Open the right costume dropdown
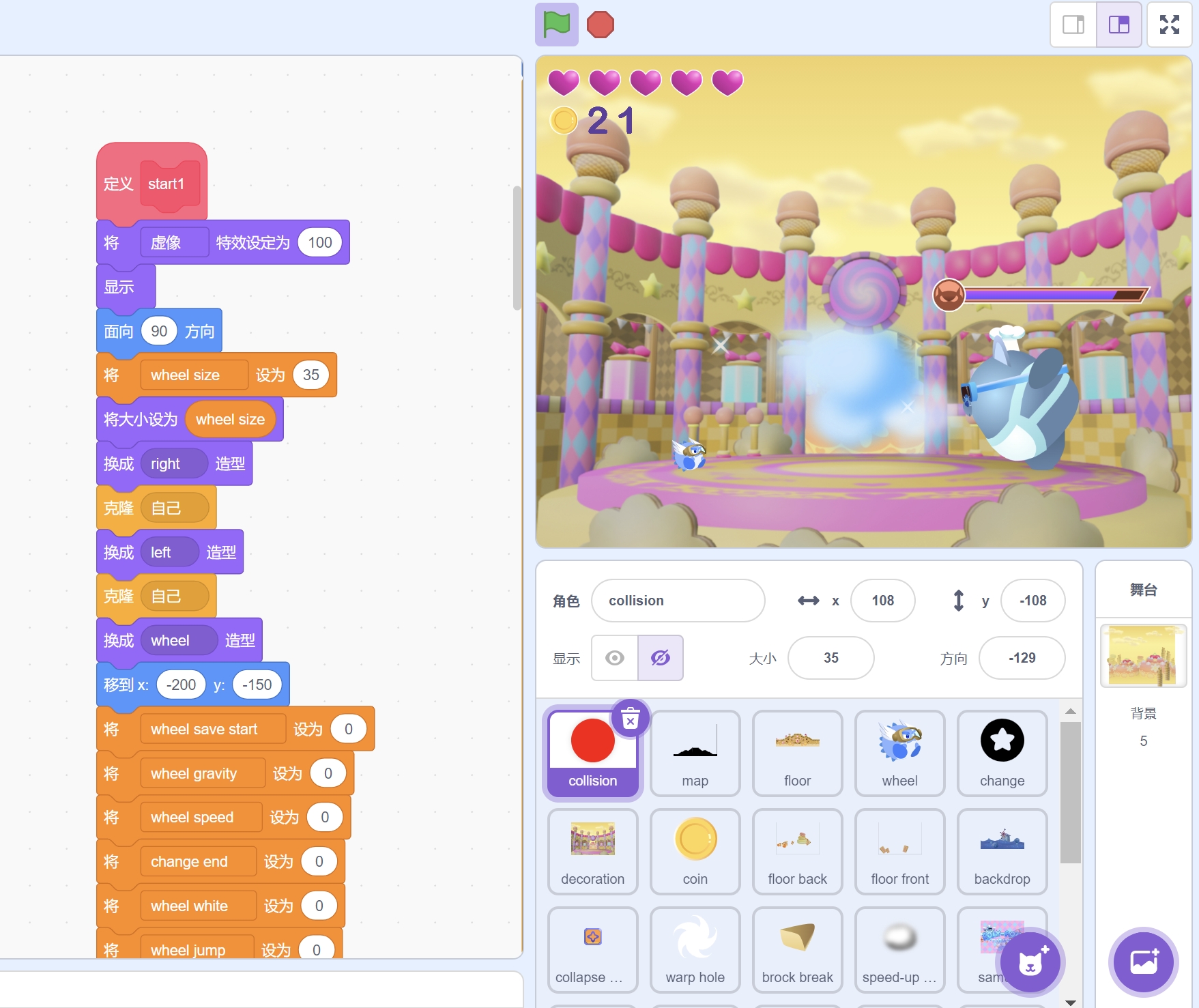The width and height of the screenshot is (1199, 1008). click(x=173, y=464)
